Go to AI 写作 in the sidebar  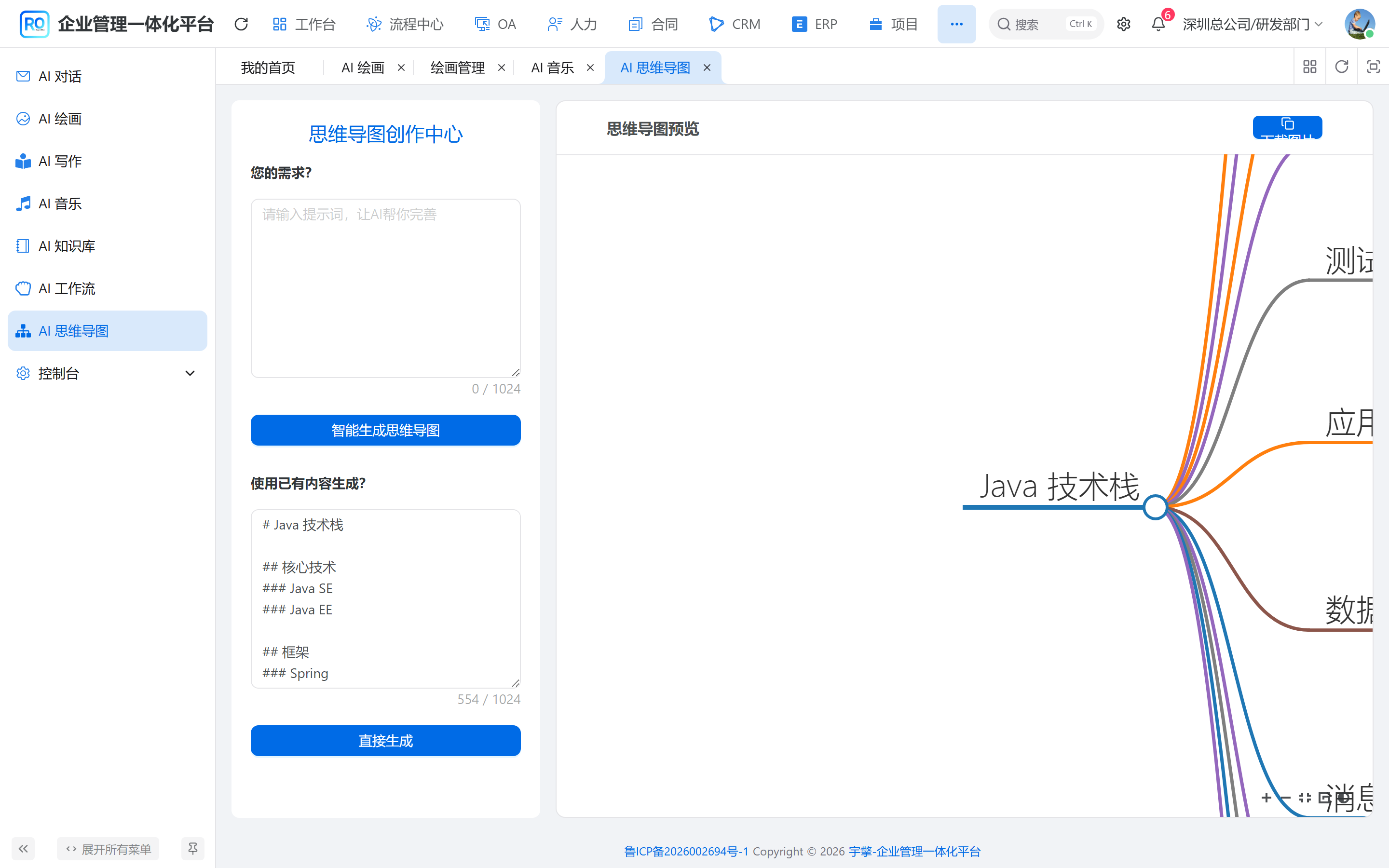pos(108,162)
